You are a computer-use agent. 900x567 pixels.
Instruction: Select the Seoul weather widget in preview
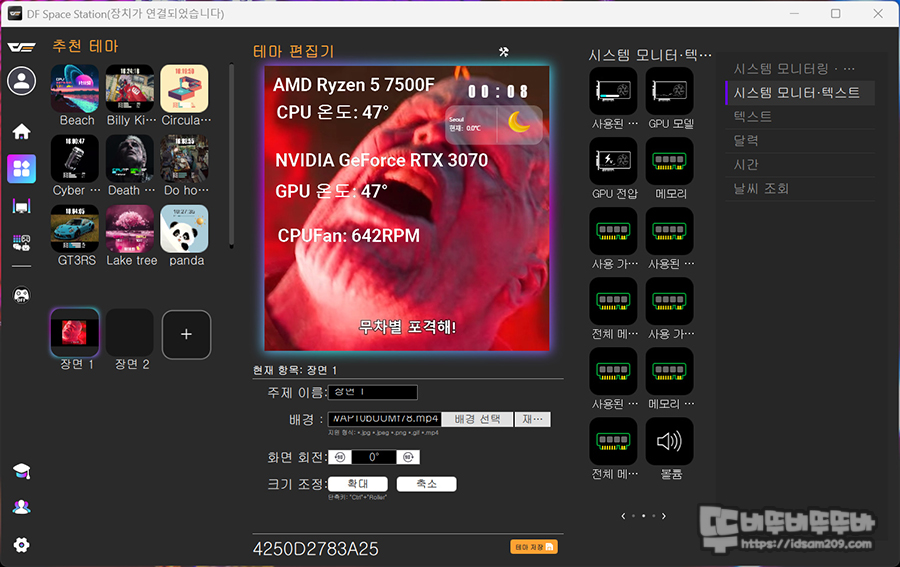pyautogui.click(x=494, y=125)
